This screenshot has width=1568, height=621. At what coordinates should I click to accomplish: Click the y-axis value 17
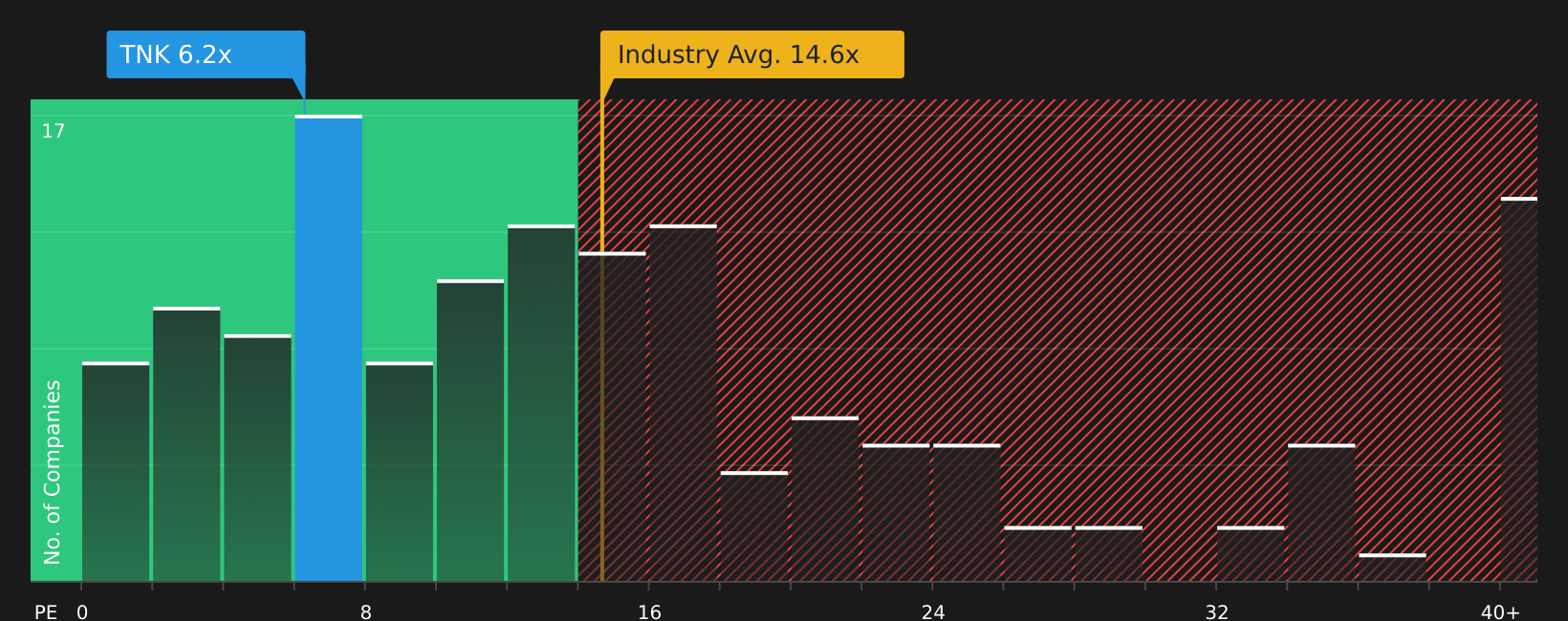pyautogui.click(x=54, y=132)
